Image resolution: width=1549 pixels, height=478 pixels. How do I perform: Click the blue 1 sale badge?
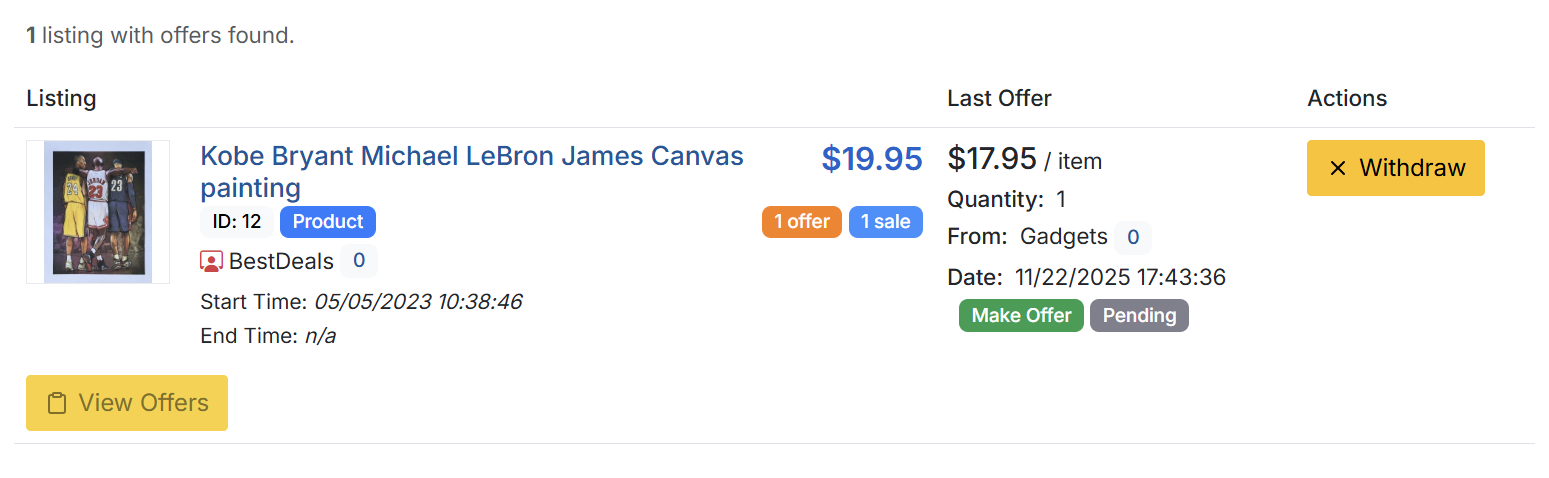(x=885, y=222)
